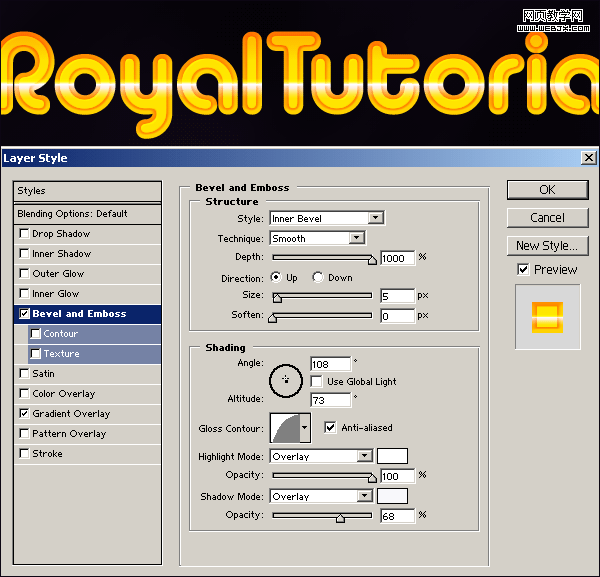This screenshot has width=600, height=577.
Task: Enable the Drop Shadow checkbox
Action: (x=24, y=233)
